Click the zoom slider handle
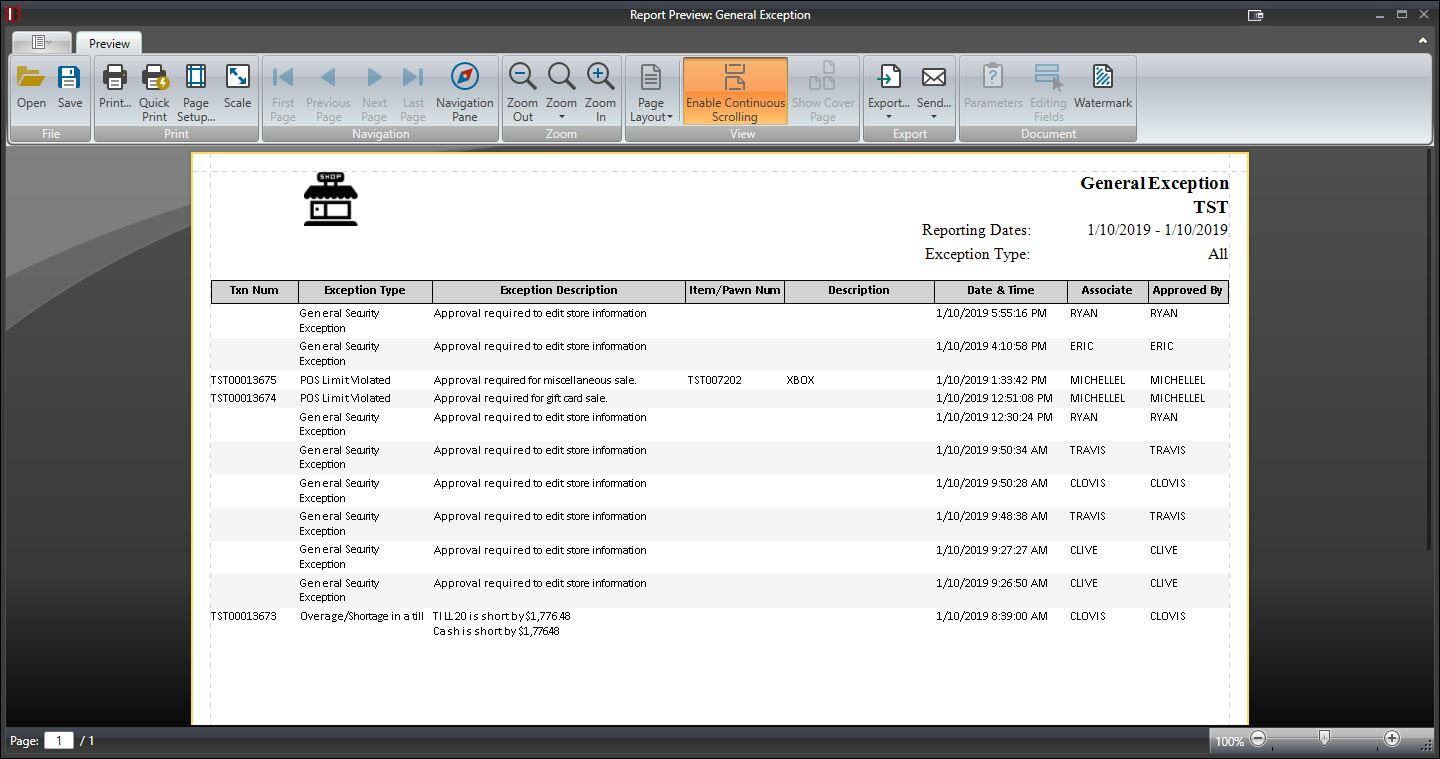Viewport: 1440px width, 759px height. 1324,738
